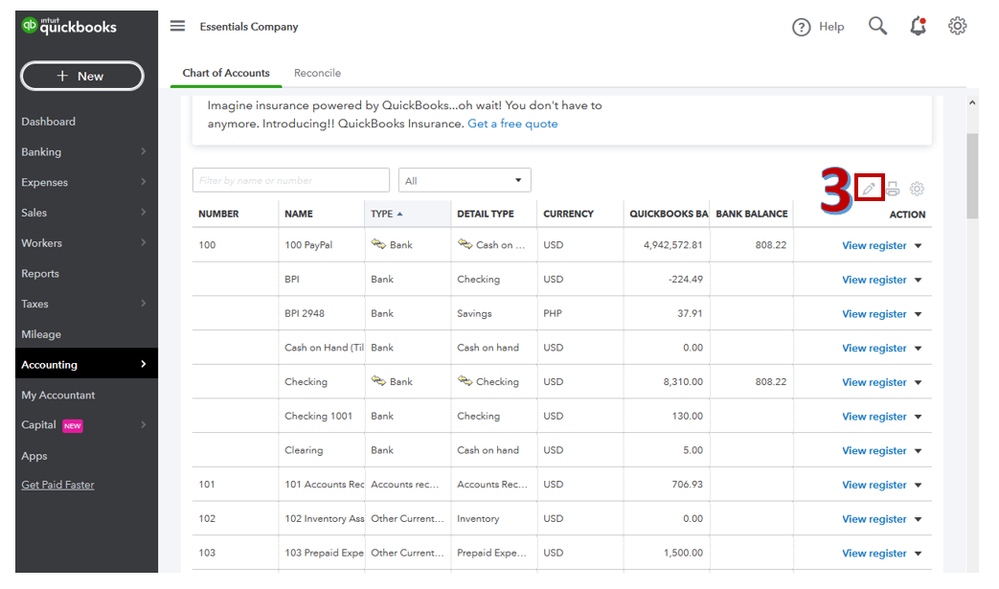Viewport: 999px width, 589px height.
Task: Click the print list icon
Action: [x=893, y=188]
